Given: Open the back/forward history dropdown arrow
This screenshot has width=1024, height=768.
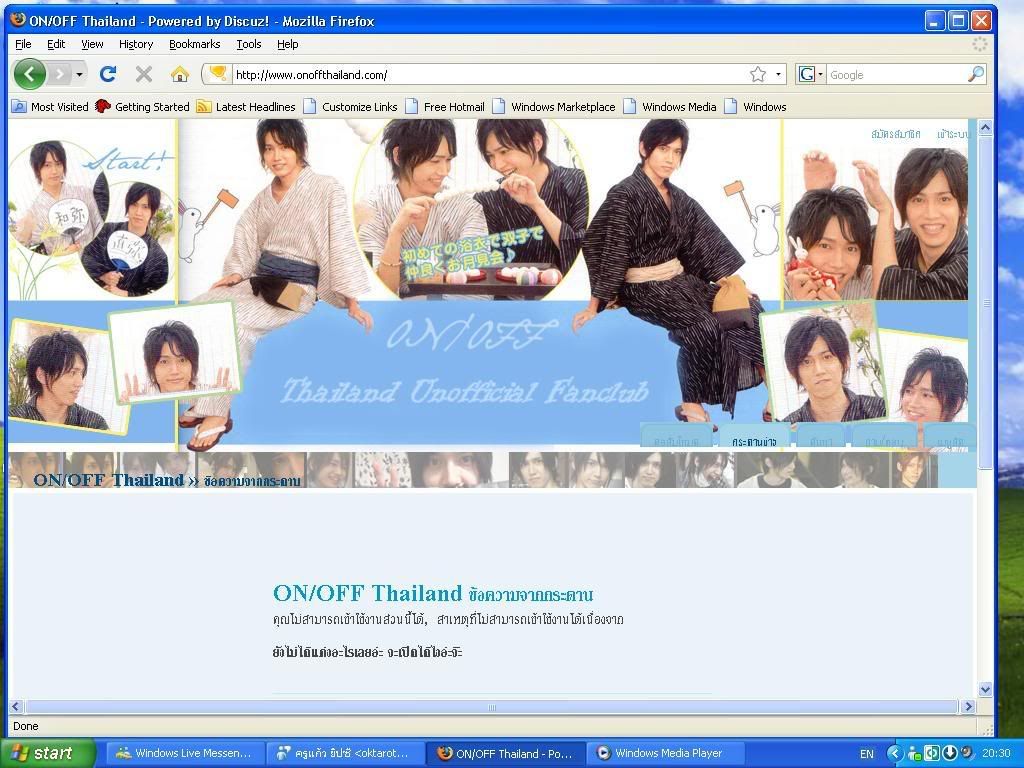Looking at the screenshot, I should [79, 74].
